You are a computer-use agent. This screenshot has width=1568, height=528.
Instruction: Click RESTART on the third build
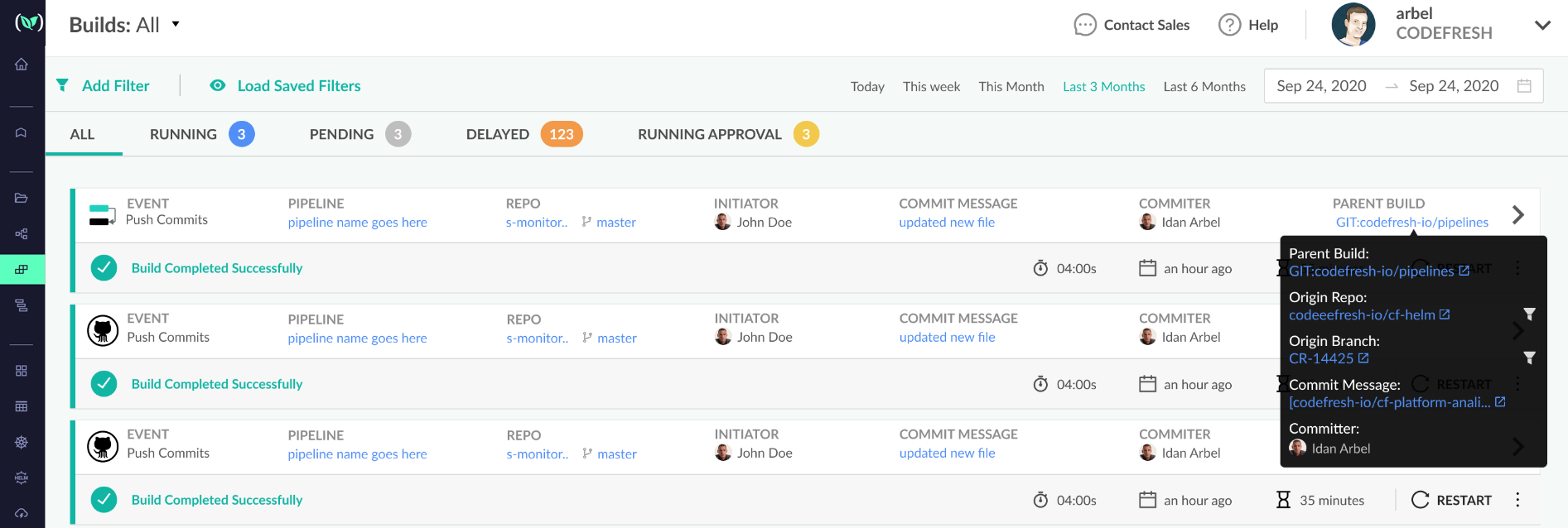[1452, 500]
